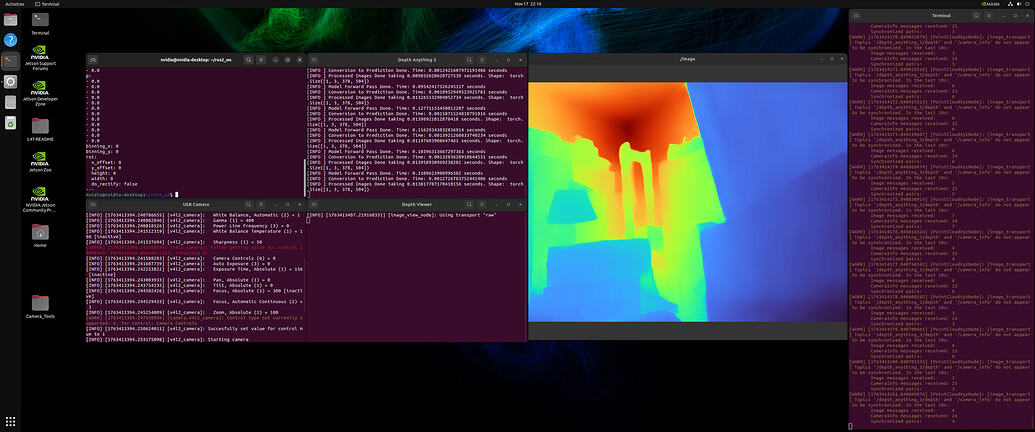This screenshot has width=1035, height=432.
Task: Focus the USB Camera window title
Action: click(196, 204)
